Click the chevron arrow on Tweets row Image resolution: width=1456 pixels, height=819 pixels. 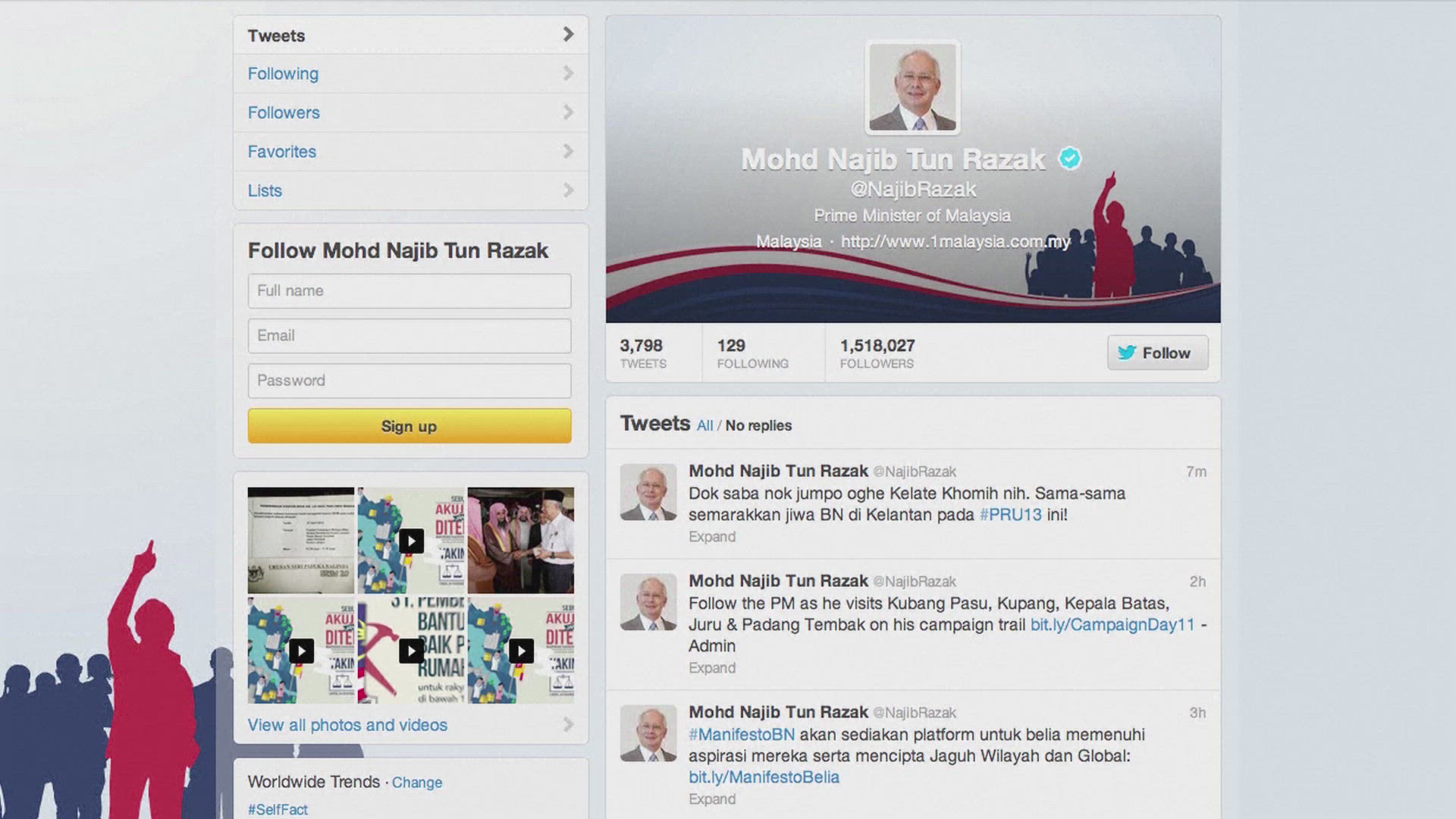[568, 35]
